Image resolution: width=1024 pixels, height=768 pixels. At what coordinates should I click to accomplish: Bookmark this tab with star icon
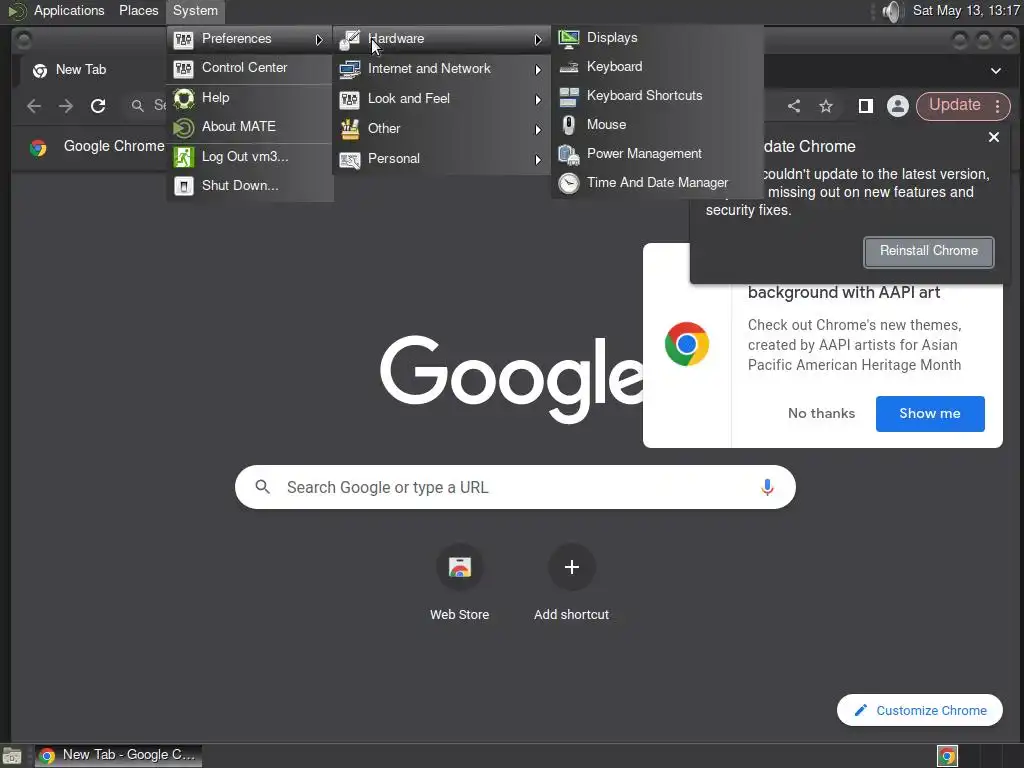point(826,106)
